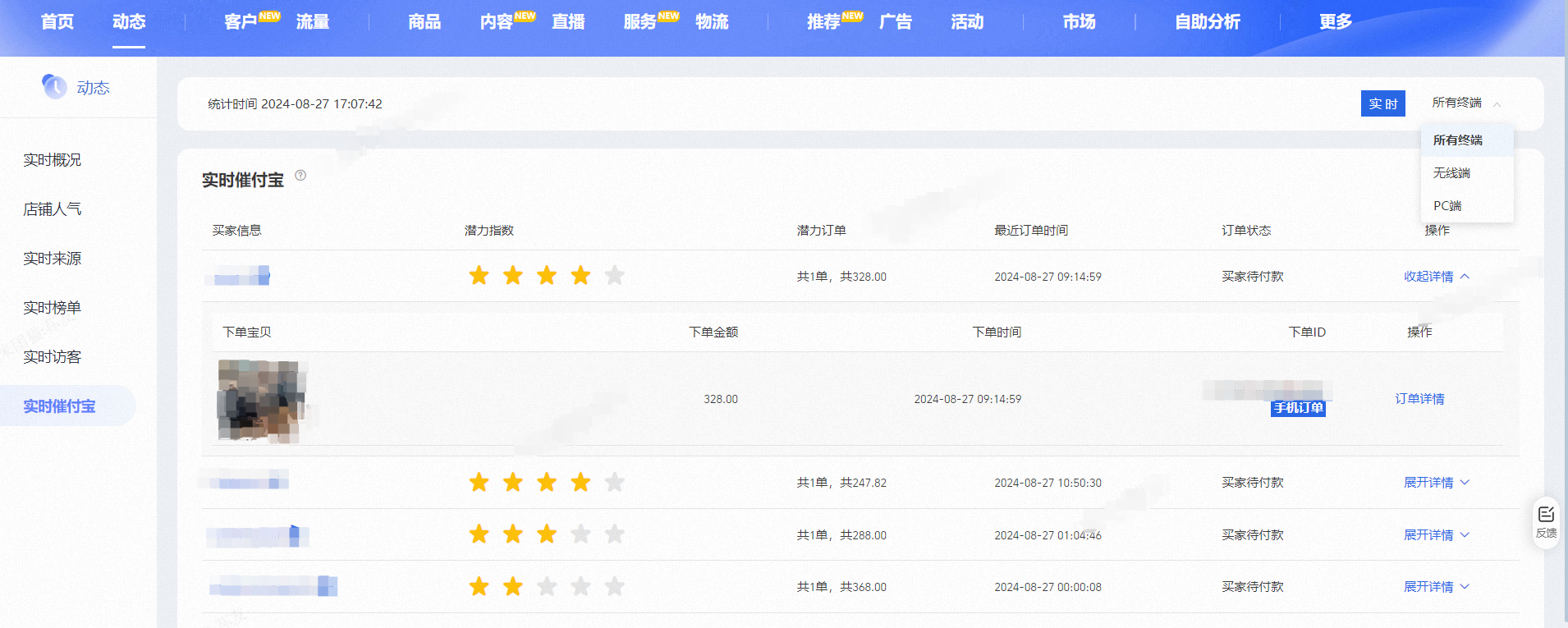This screenshot has height=628, width=1568.
Task: Toggle the 实时 mode button
Action: pos(1382,103)
